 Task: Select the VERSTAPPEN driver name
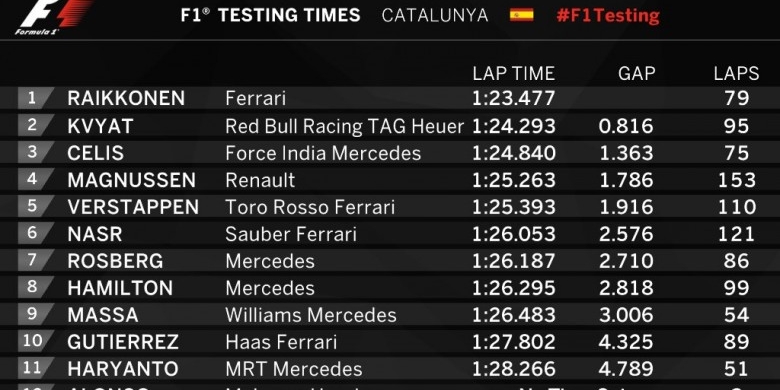[x=133, y=207]
